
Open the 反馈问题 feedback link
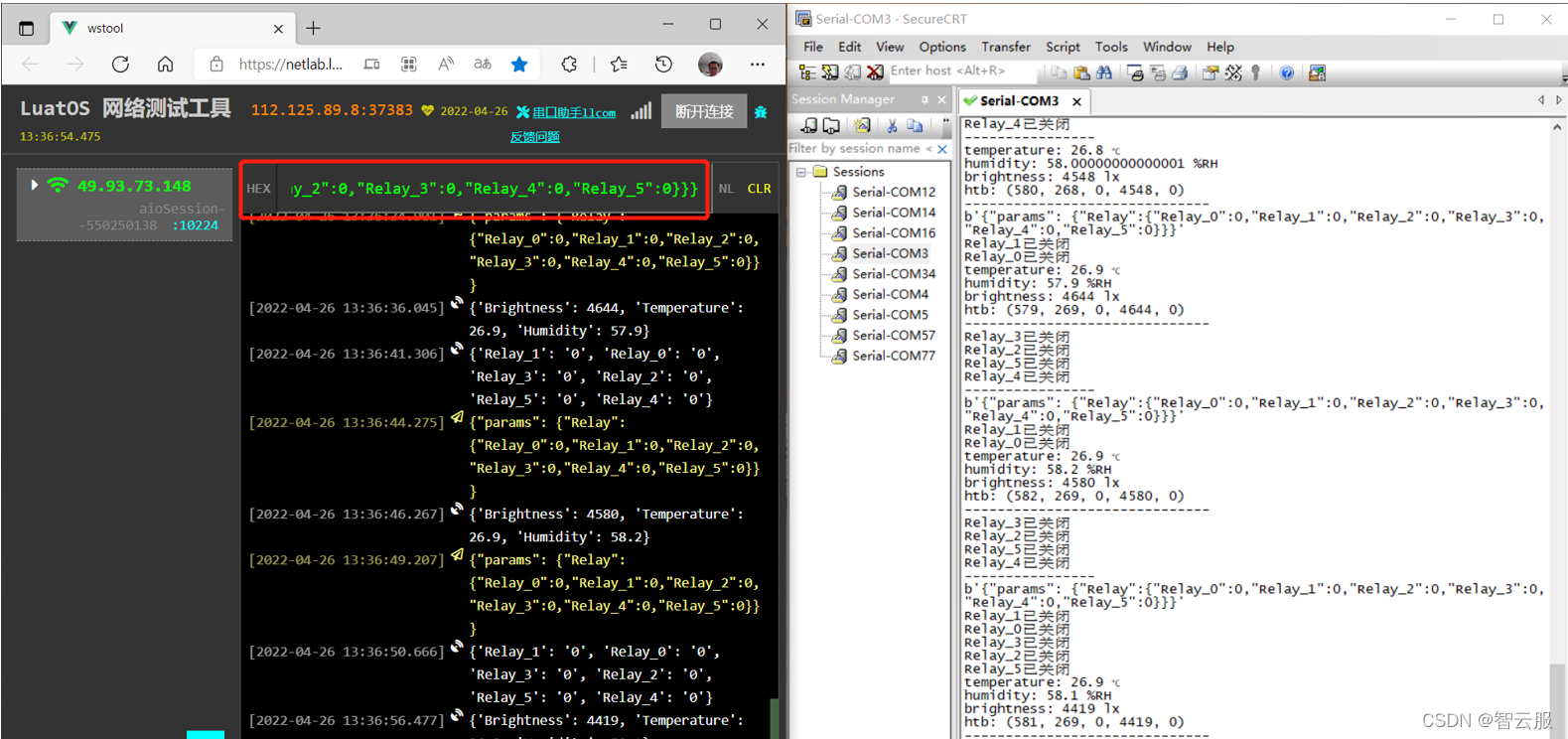coord(535,137)
